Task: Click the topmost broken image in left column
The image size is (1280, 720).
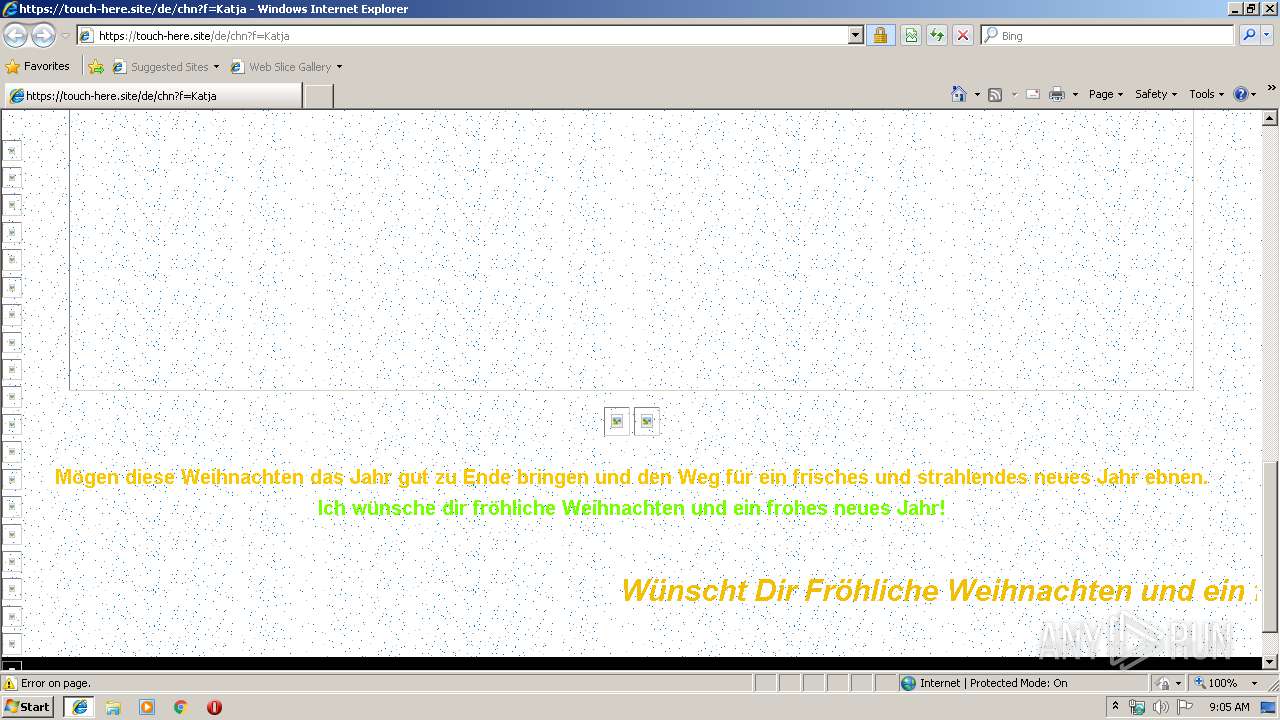Action: 12,150
